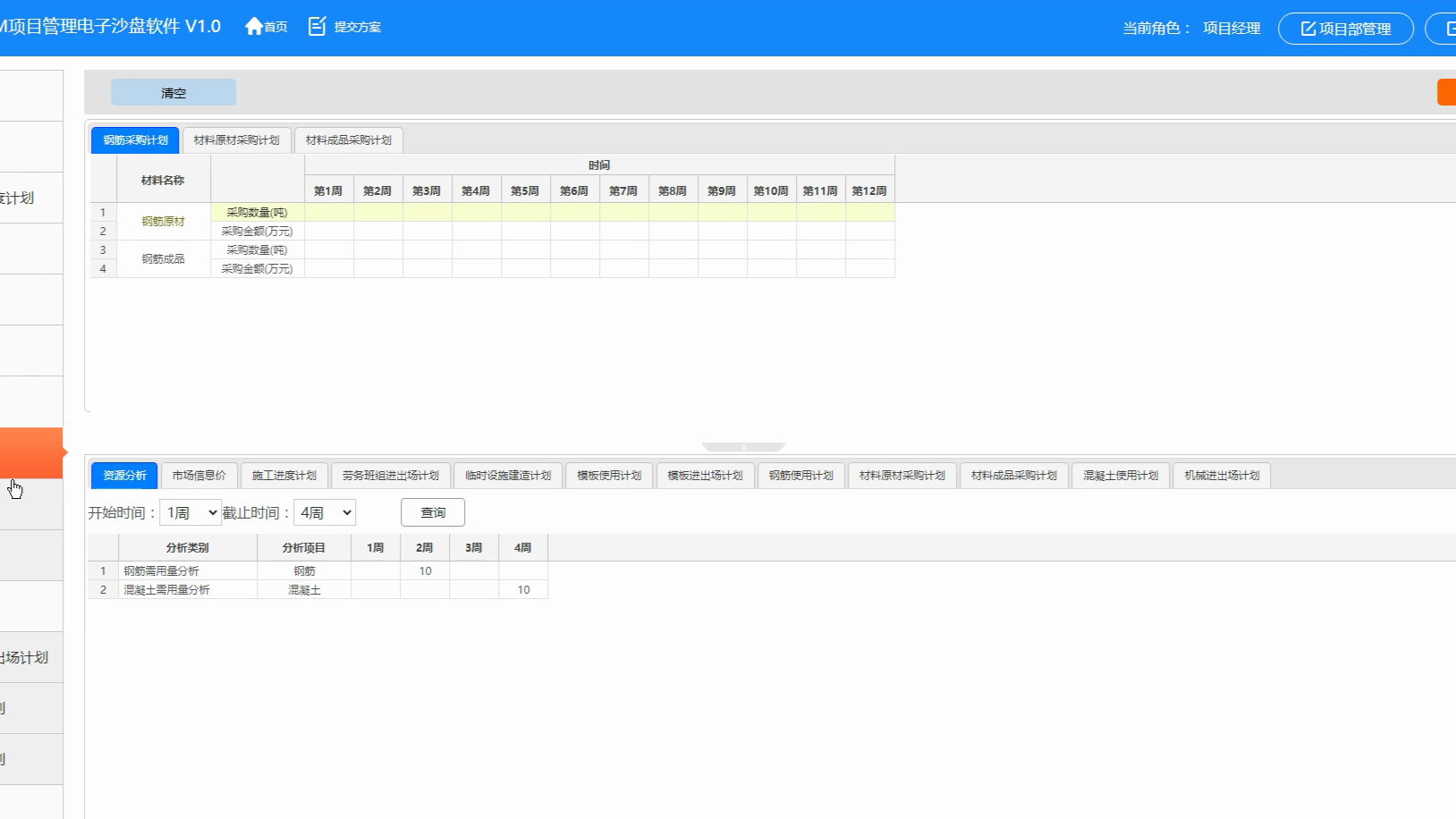Select 混凝土需用量分析 row
1456x819 pixels.
coord(317,589)
